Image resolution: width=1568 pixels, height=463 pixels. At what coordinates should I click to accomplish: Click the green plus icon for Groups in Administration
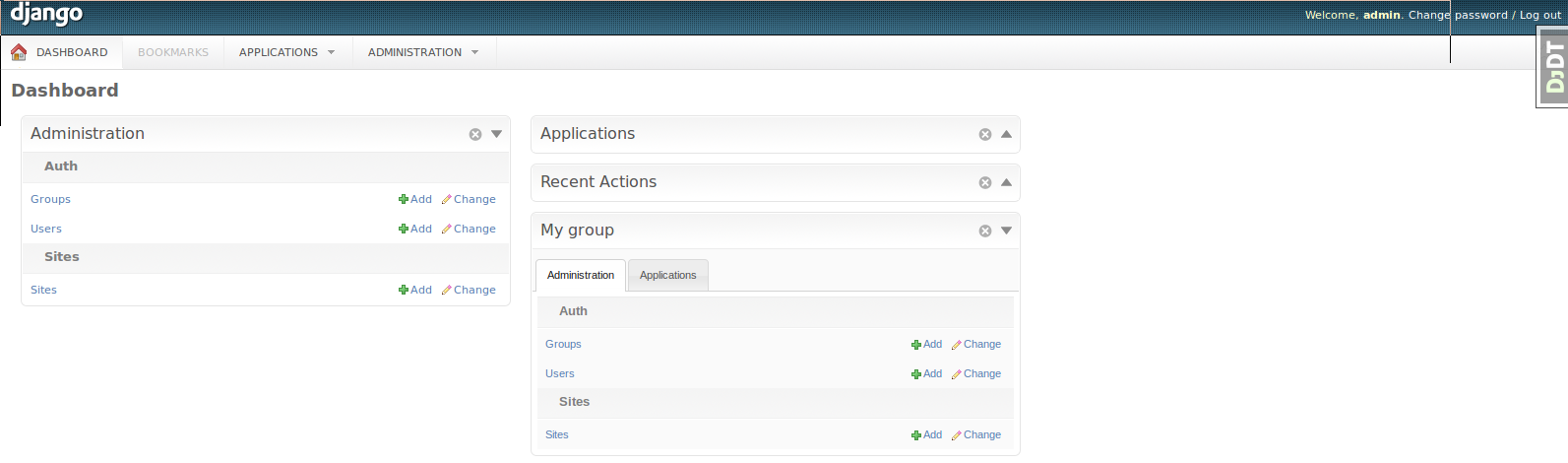click(404, 199)
